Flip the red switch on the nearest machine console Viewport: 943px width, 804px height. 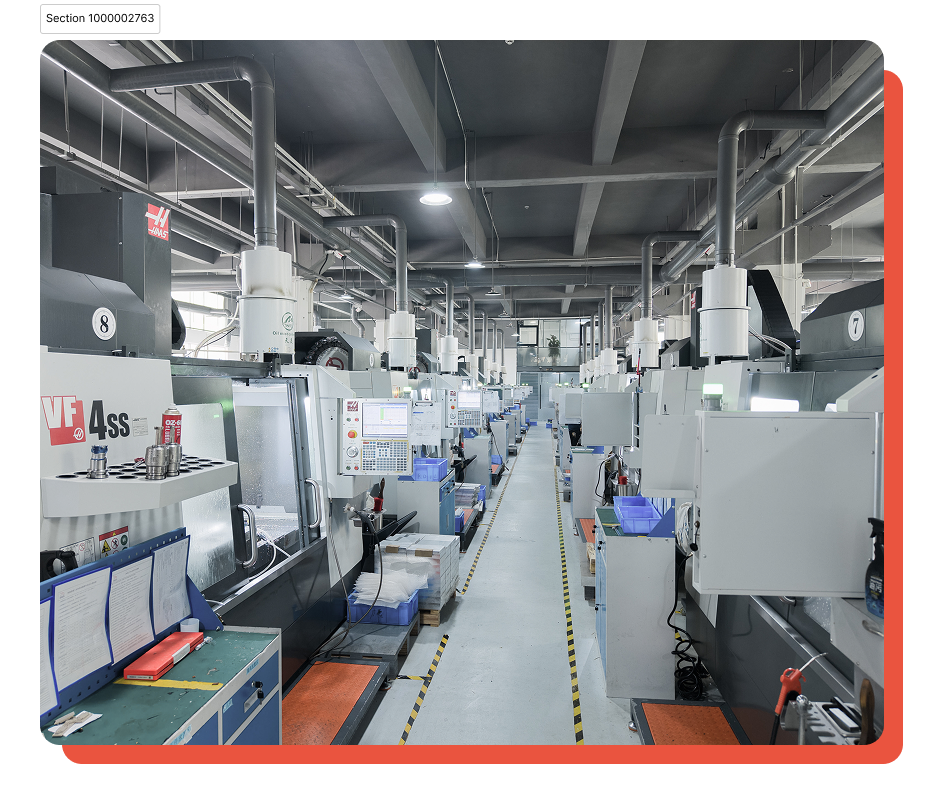pyautogui.click(x=356, y=419)
